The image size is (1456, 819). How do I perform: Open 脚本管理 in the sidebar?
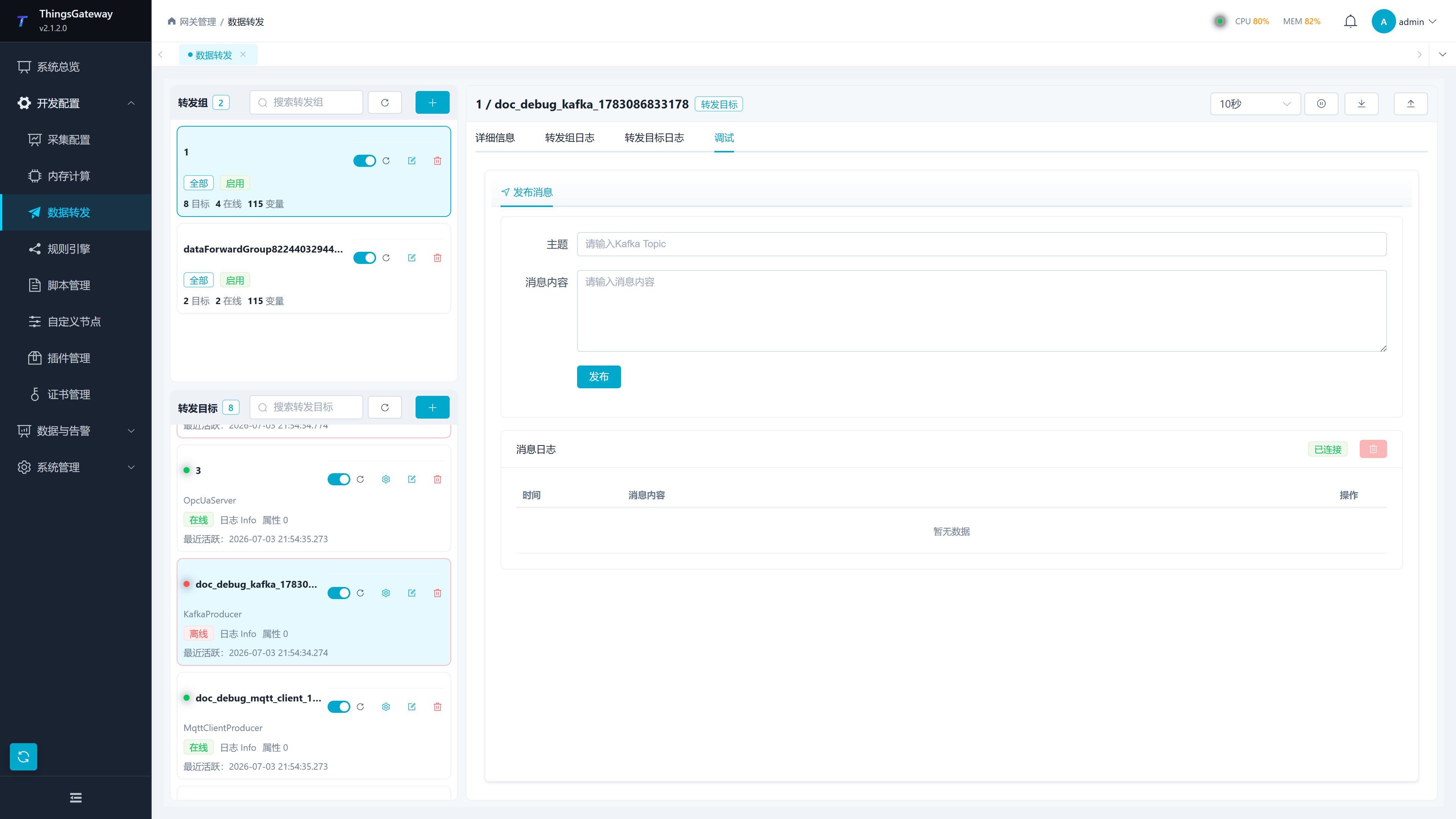click(x=76, y=285)
